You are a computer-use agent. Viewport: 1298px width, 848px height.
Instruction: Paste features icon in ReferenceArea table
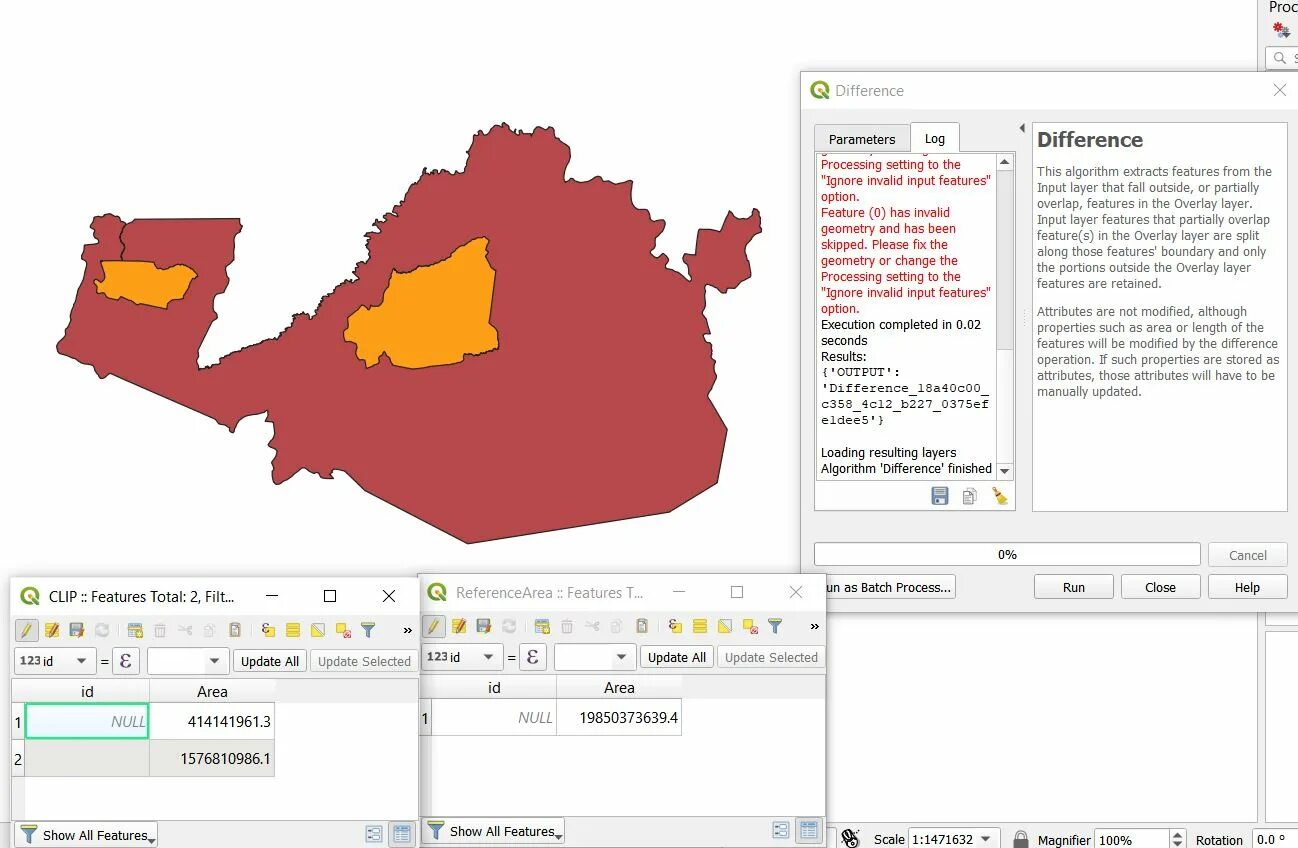[x=642, y=626]
